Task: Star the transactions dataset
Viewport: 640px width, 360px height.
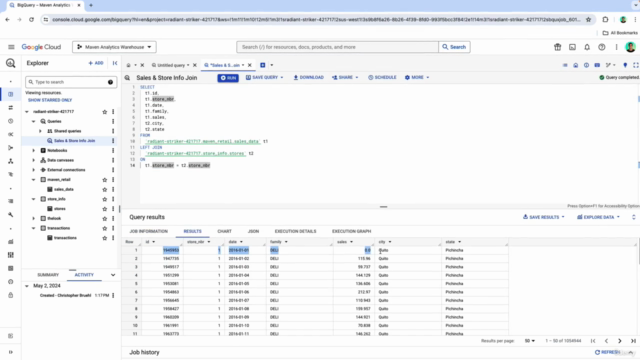Action: point(104,228)
